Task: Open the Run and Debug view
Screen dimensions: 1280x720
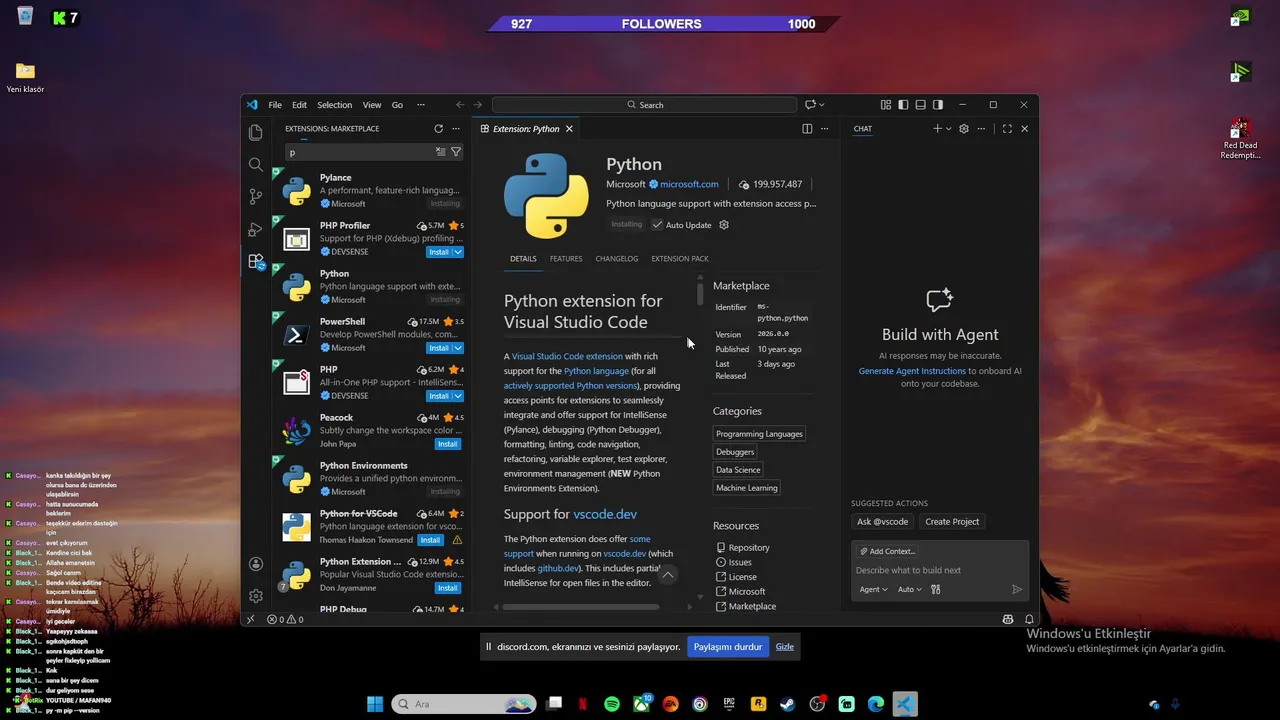Action: click(256, 229)
